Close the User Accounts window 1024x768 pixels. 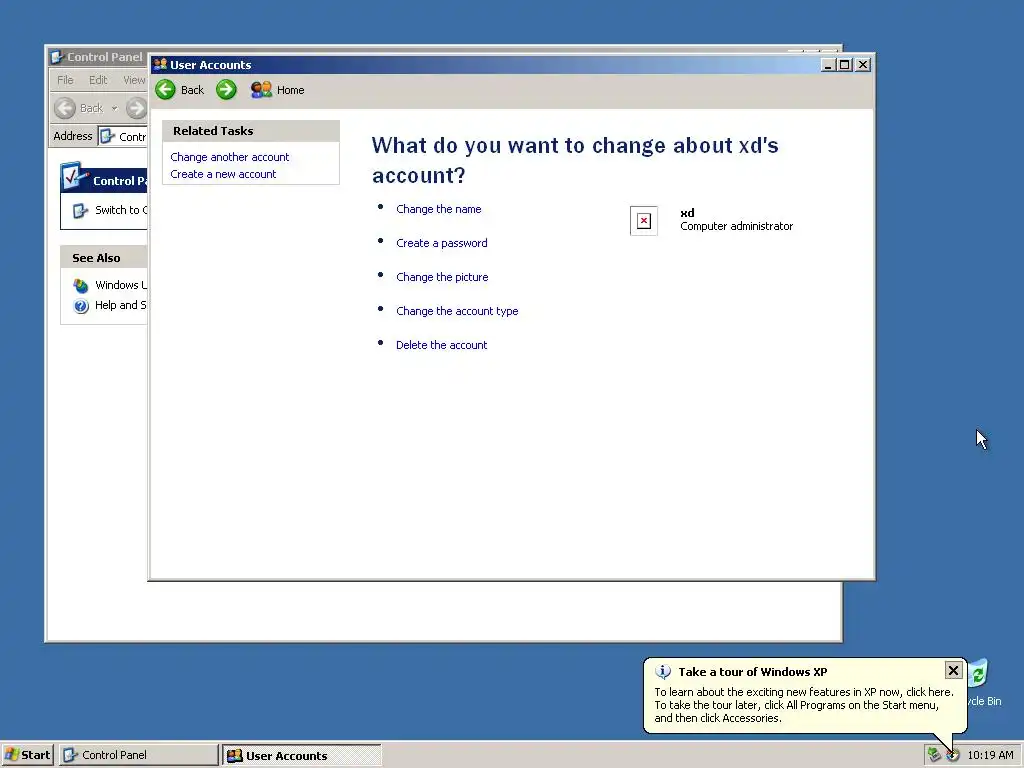(x=863, y=65)
